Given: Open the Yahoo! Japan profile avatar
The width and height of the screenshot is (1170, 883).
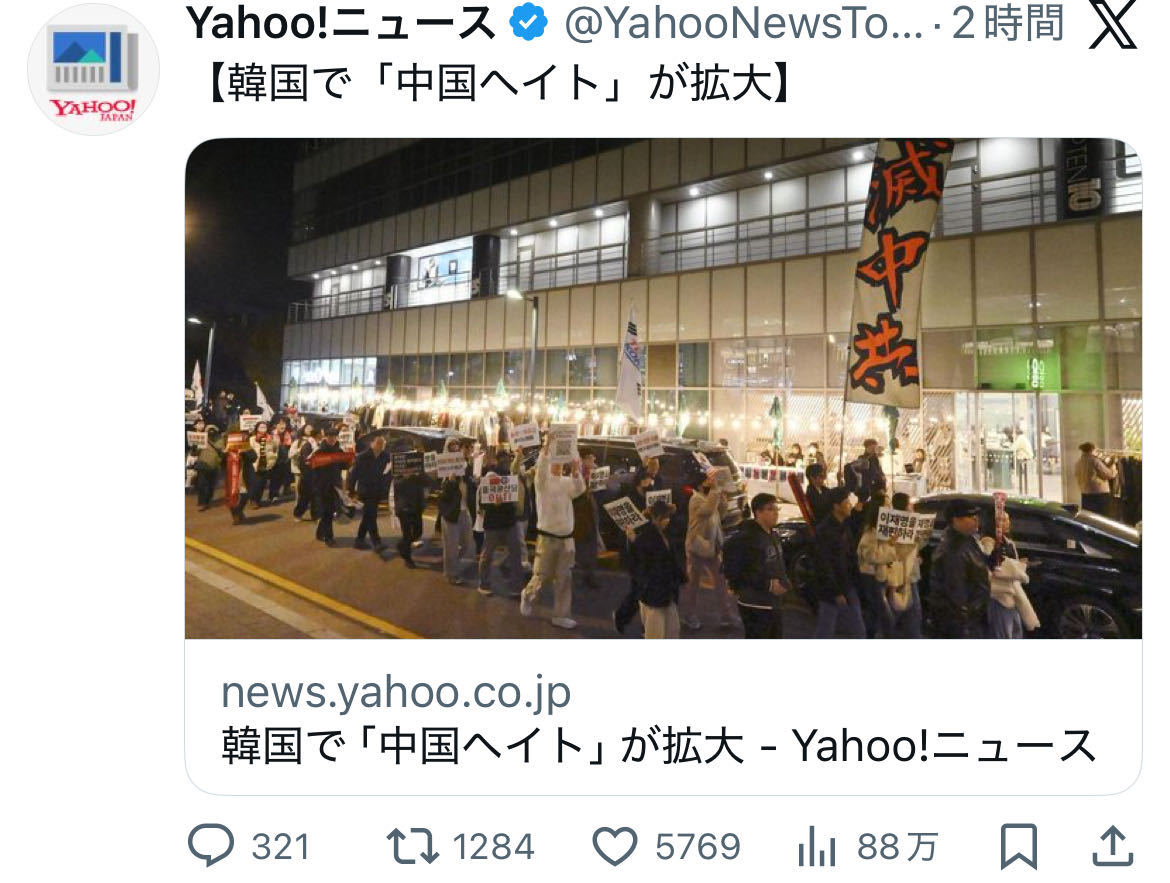Looking at the screenshot, I should point(93,69).
